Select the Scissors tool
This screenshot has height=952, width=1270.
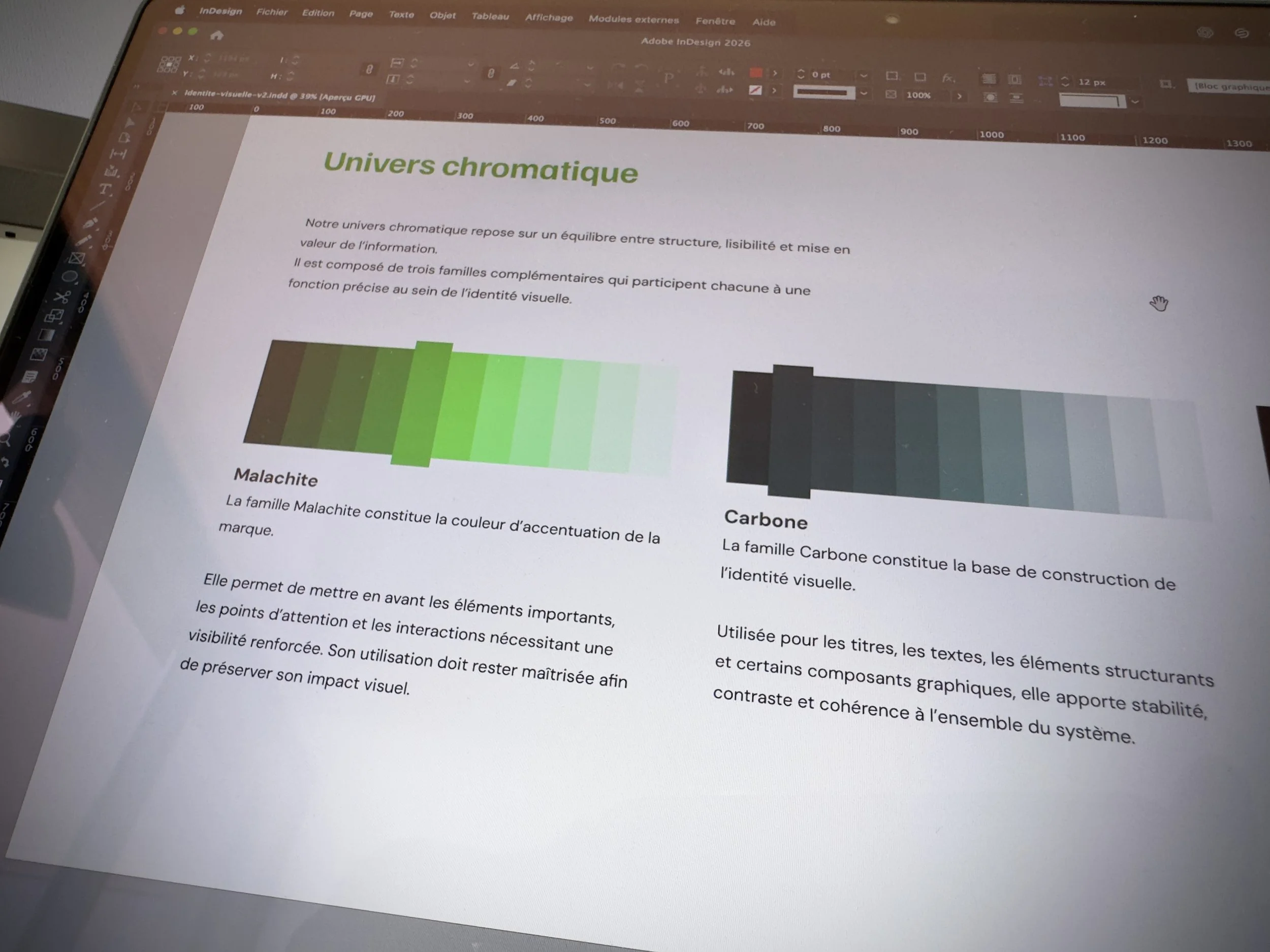click(62, 297)
